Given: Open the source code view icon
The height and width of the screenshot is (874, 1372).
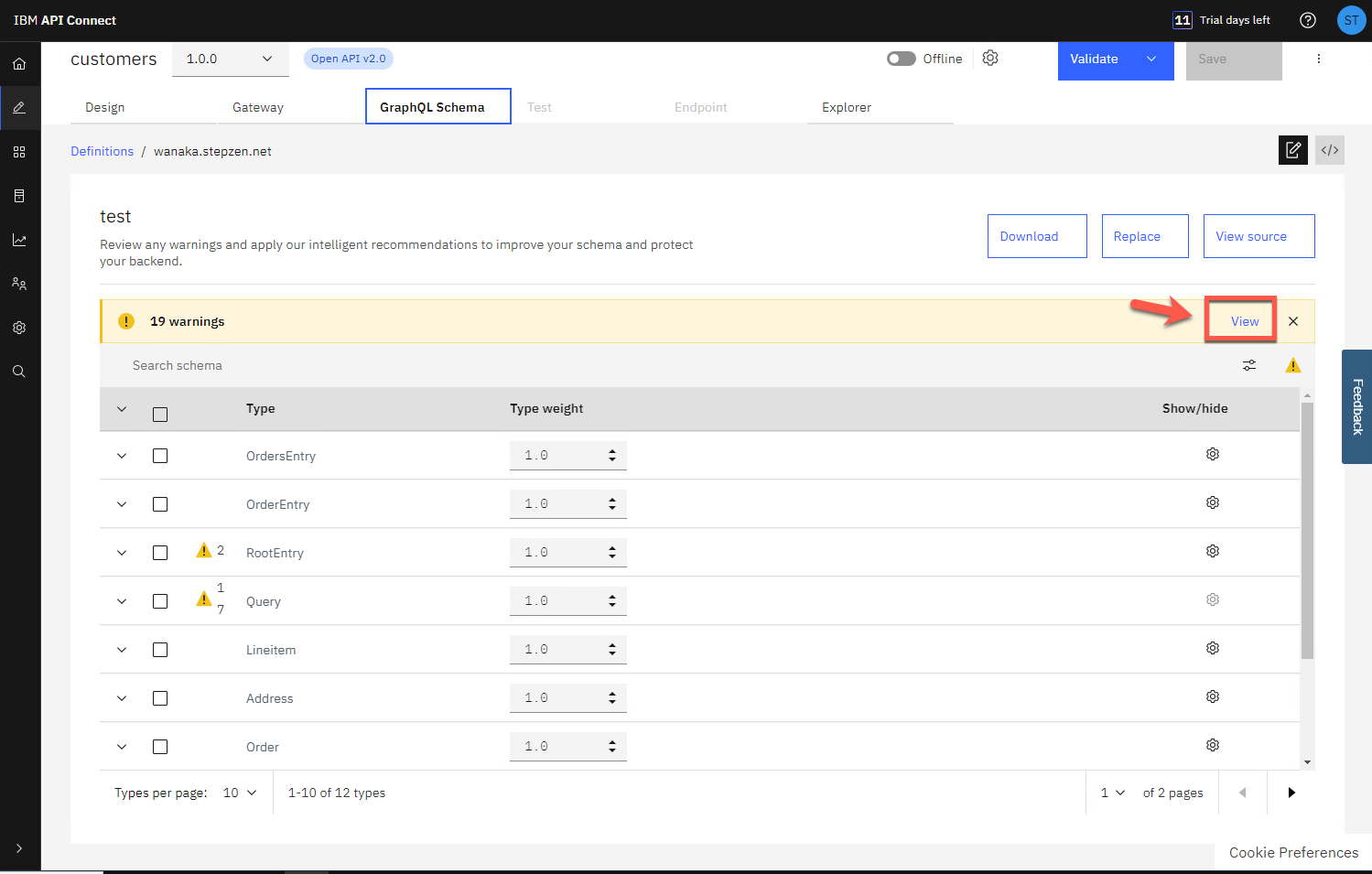Looking at the screenshot, I should tap(1329, 150).
